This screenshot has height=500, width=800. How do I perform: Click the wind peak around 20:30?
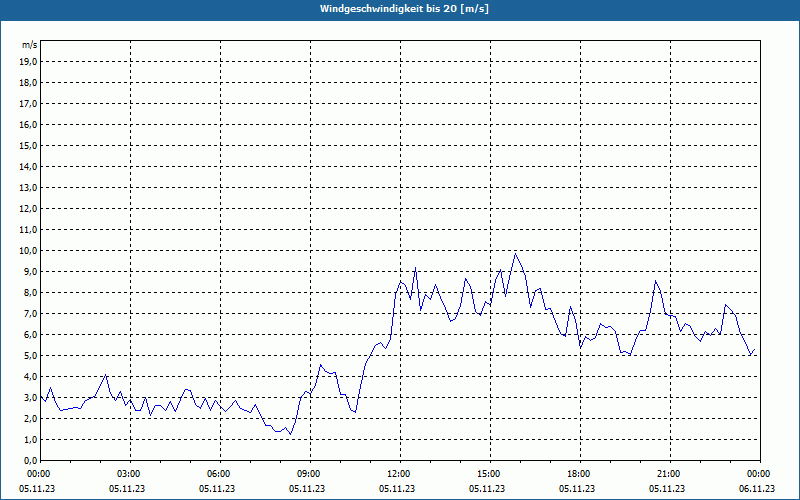coord(656,281)
